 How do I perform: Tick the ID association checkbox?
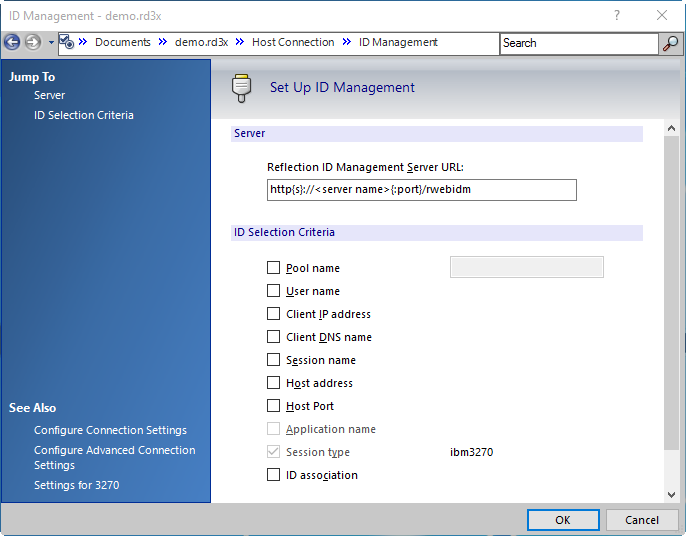[x=274, y=475]
